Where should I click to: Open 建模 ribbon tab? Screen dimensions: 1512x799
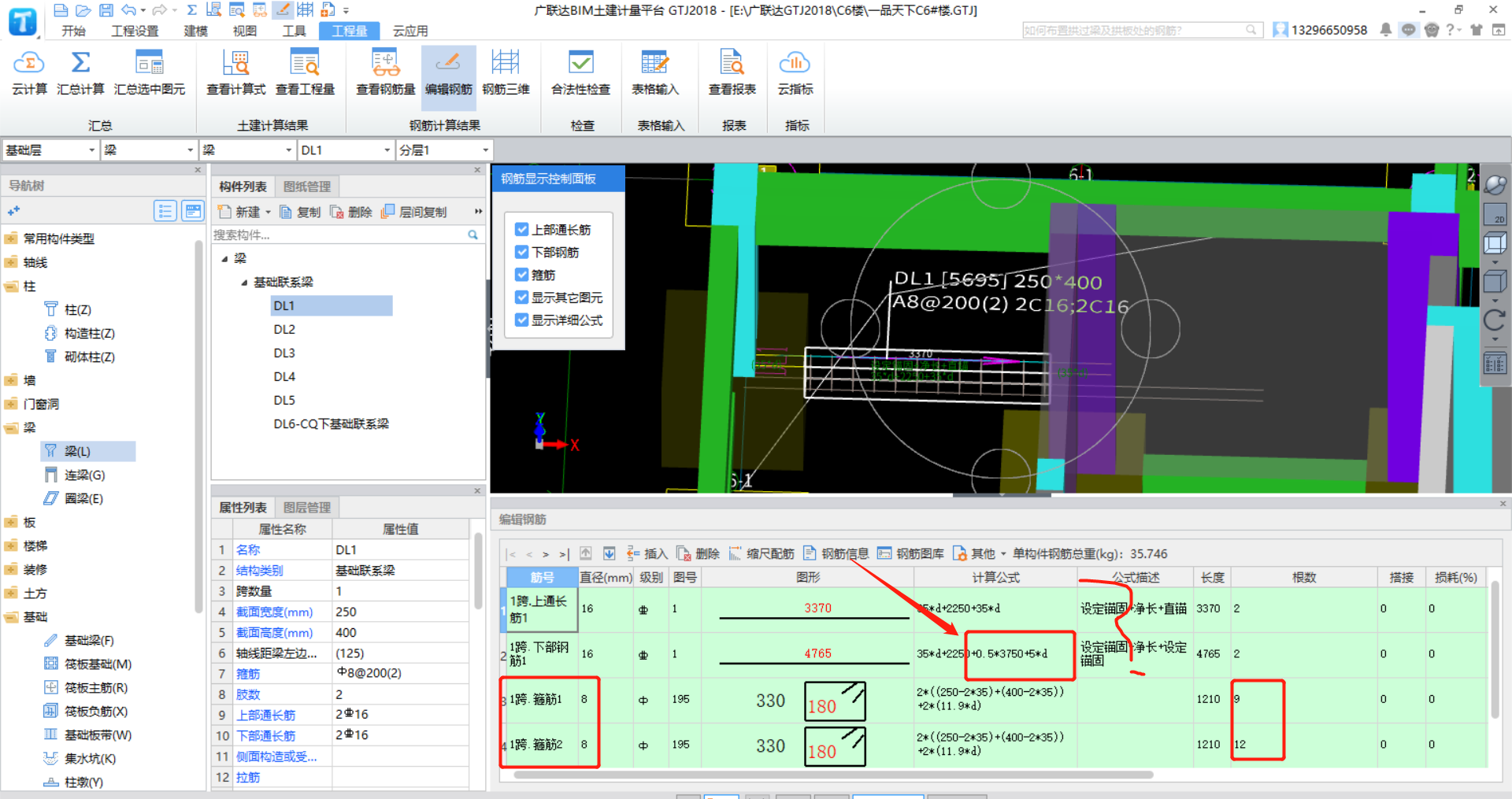(195, 31)
